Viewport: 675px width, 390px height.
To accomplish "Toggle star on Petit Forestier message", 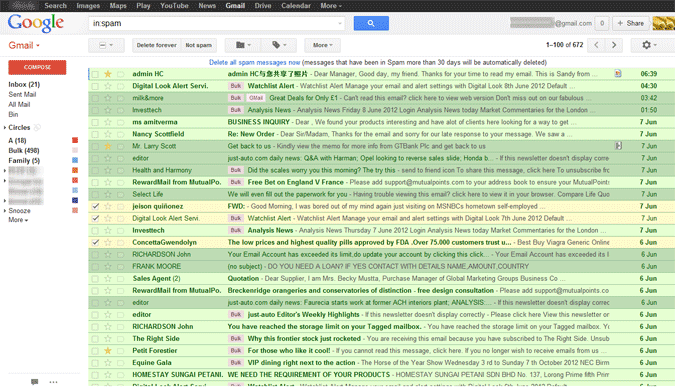I will [108, 351].
